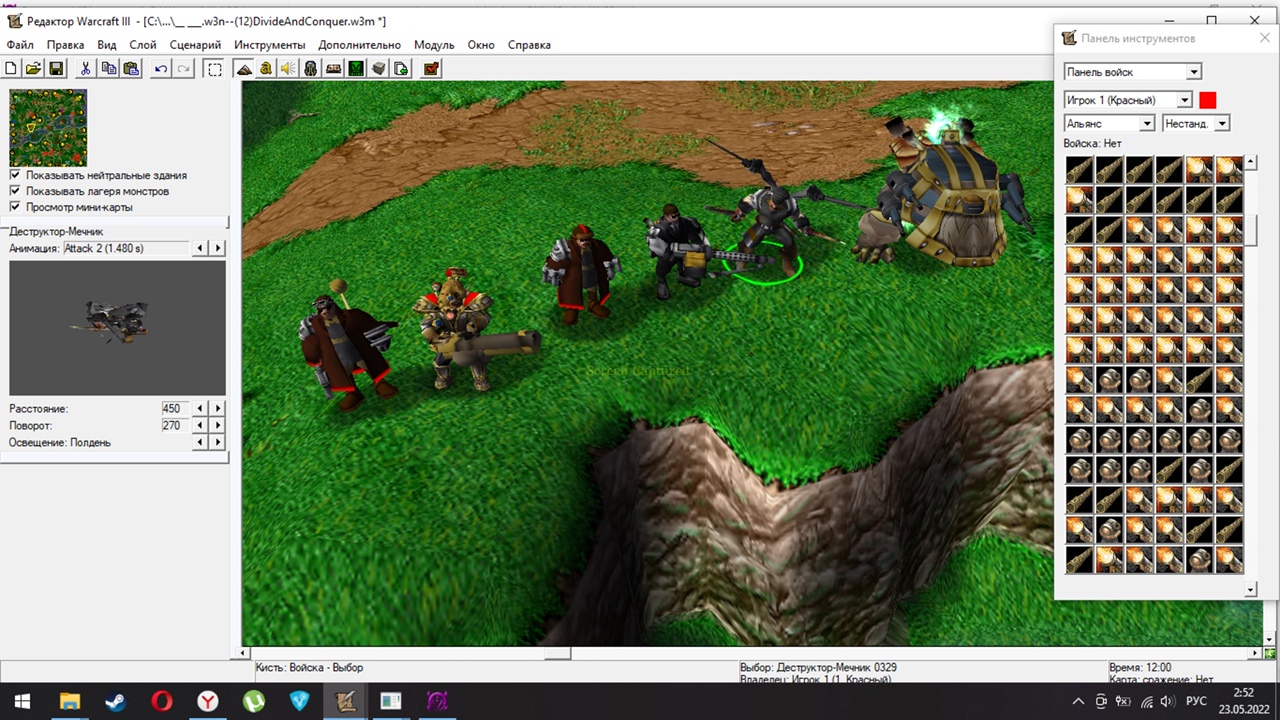Image resolution: width=1280 pixels, height=720 pixels.
Task: Toggle 'Просмотр мини-карты' checkbox
Action: [15, 207]
